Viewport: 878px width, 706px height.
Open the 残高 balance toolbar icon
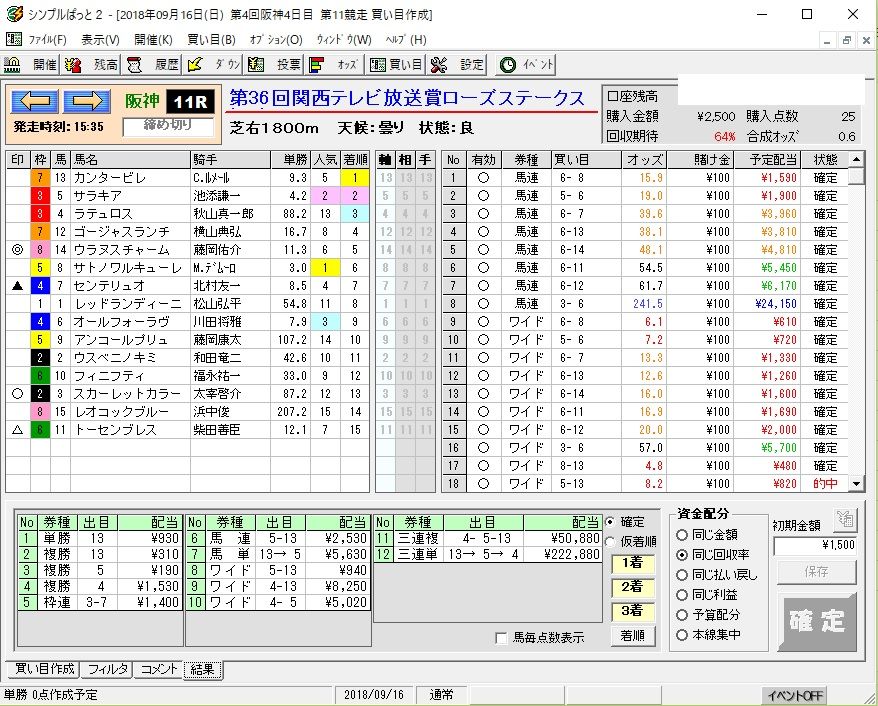point(91,65)
